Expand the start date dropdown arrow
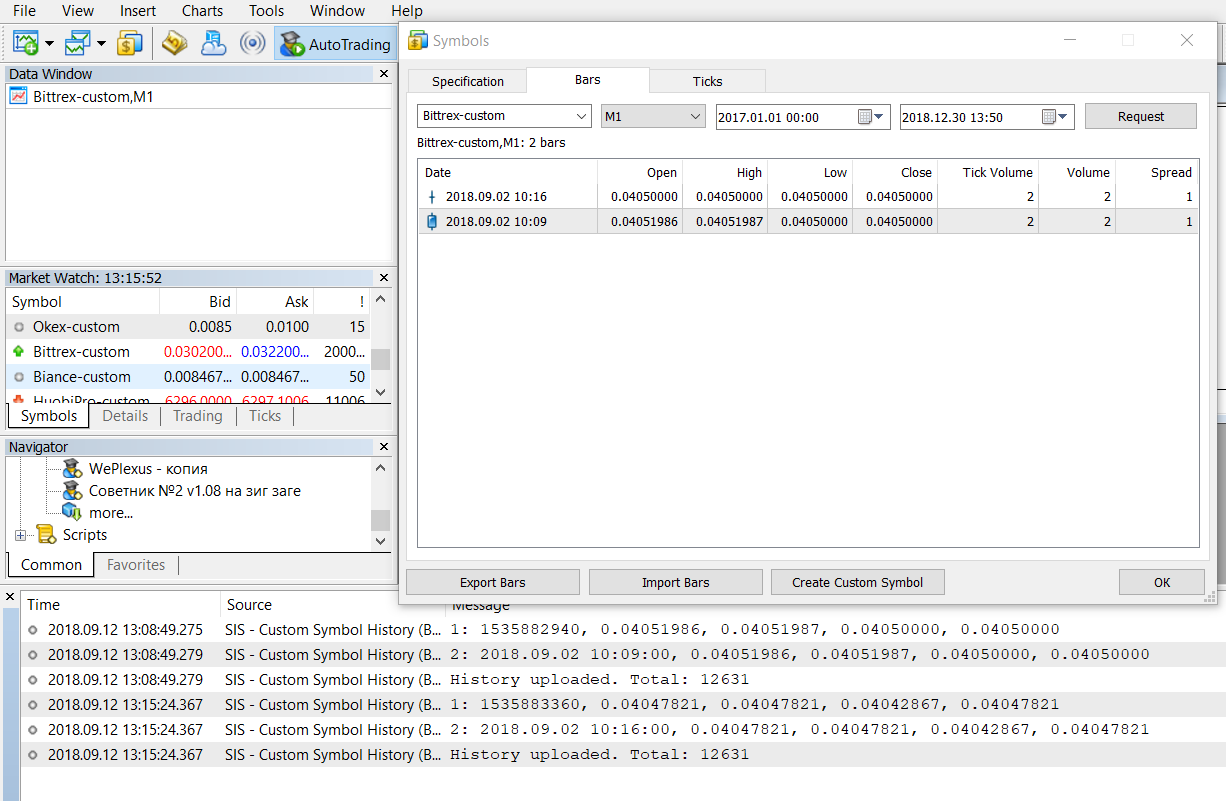 pos(881,117)
